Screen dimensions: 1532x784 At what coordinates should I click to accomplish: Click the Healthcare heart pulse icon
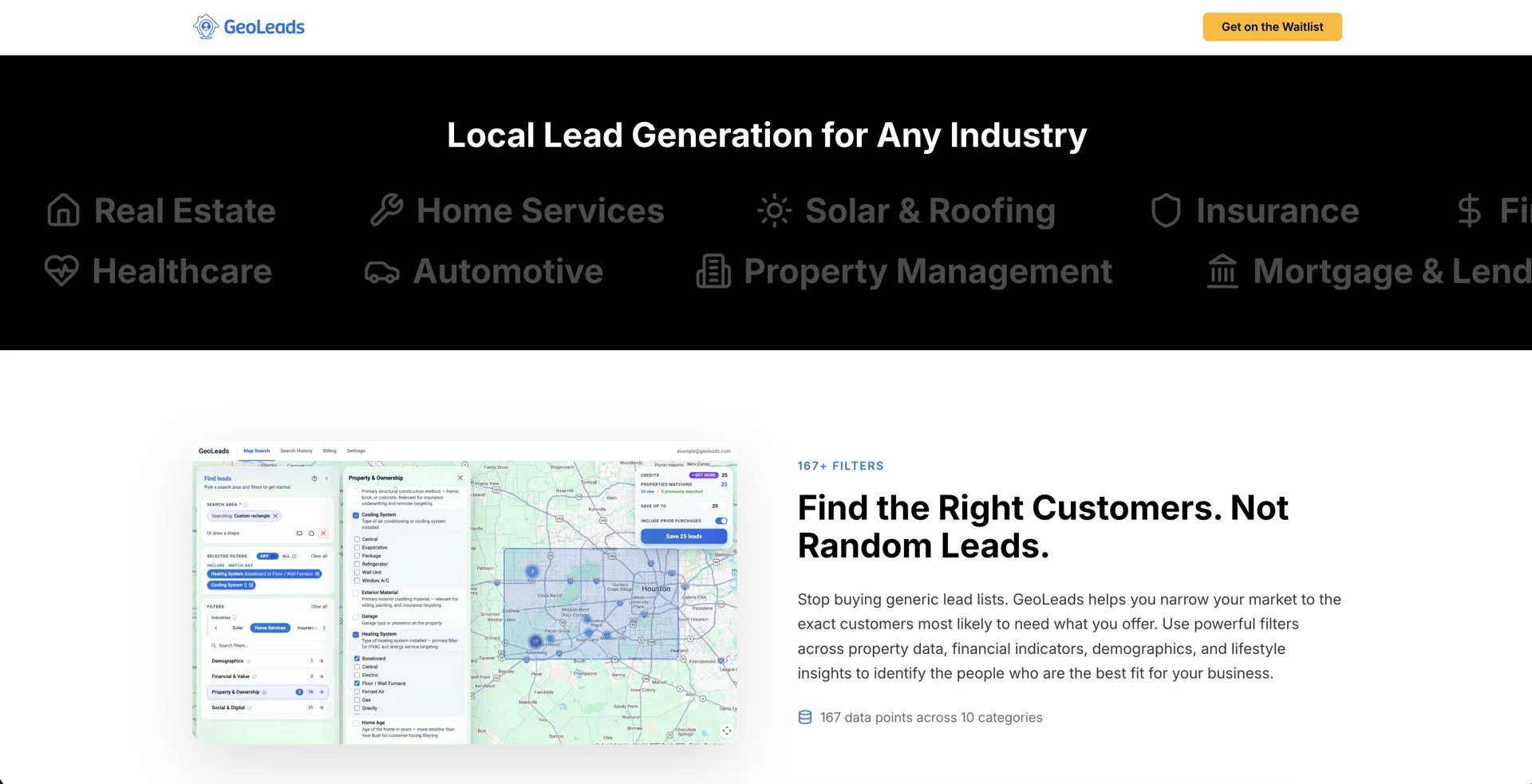pyautogui.click(x=61, y=271)
